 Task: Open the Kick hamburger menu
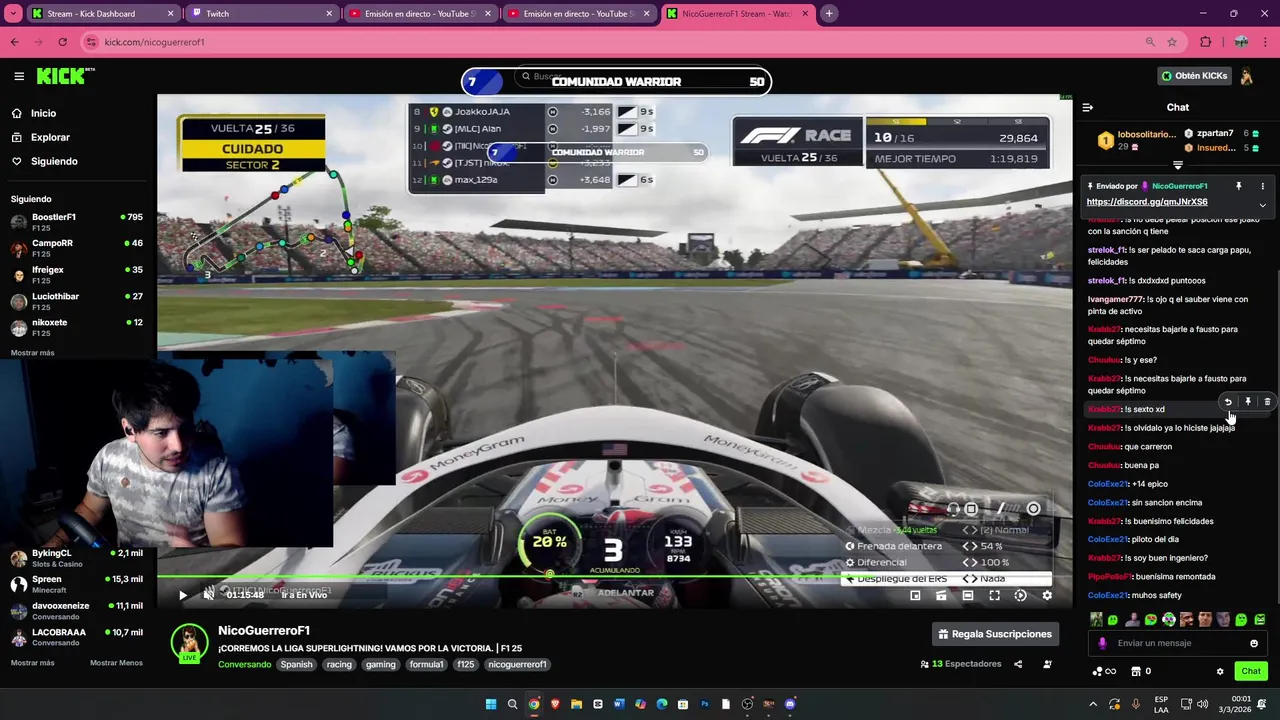coord(19,76)
